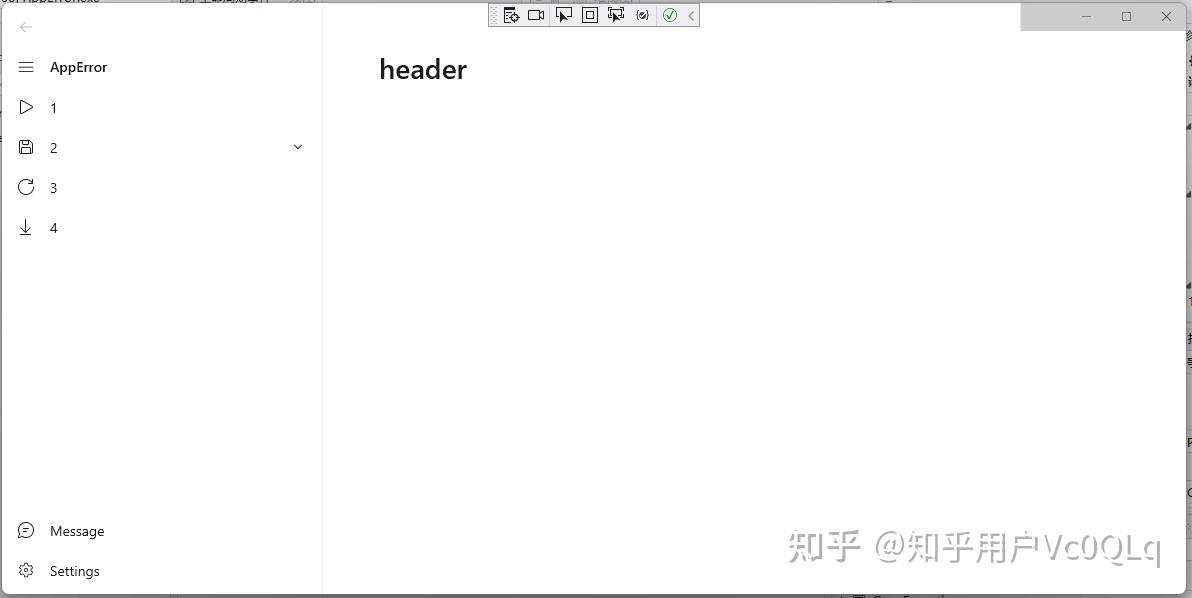Enable element selection in the debug toolbar
The image size is (1192, 598).
pyautogui.click(x=563, y=15)
